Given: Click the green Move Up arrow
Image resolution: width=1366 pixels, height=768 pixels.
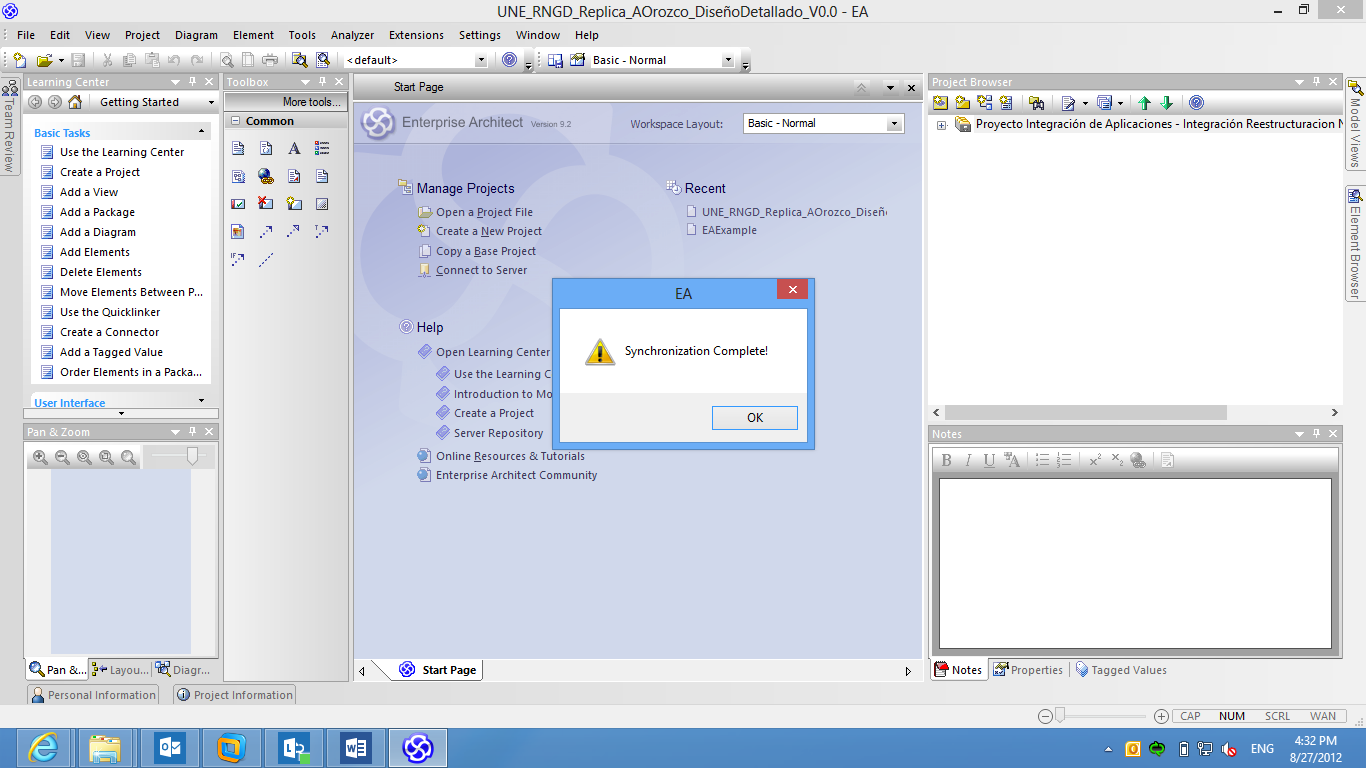Looking at the screenshot, I should (x=1144, y=102).
